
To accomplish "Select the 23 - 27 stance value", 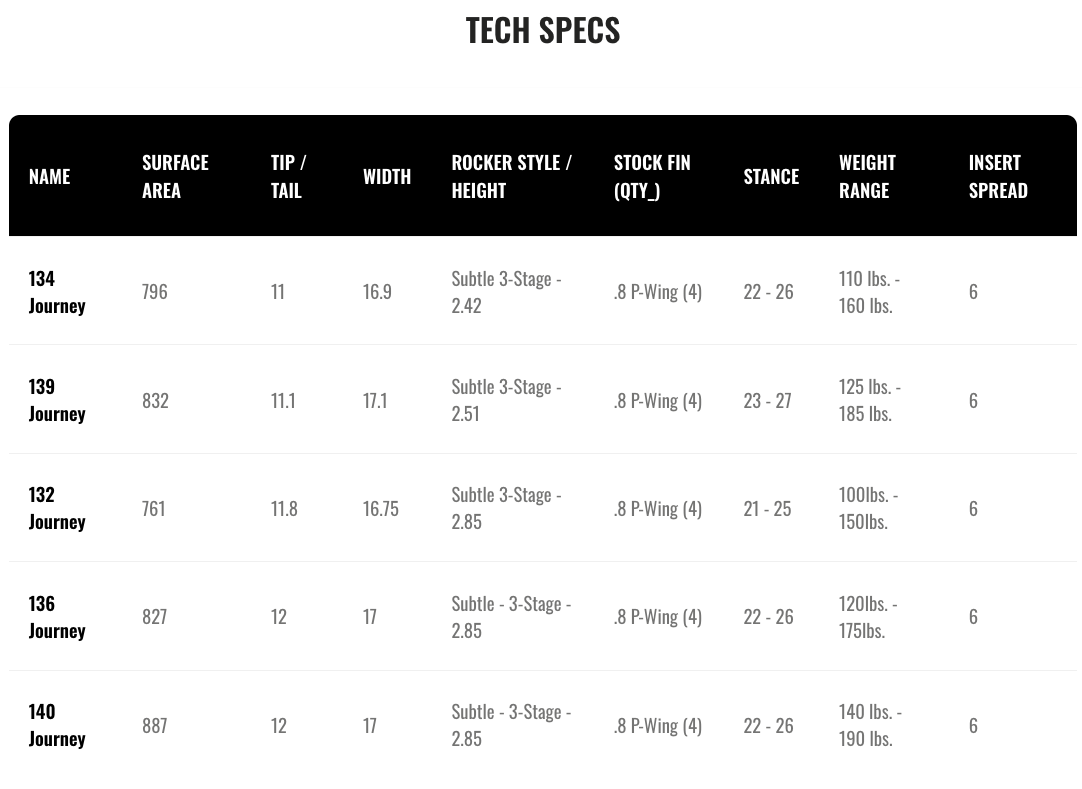I will click(x=767, y=400).
